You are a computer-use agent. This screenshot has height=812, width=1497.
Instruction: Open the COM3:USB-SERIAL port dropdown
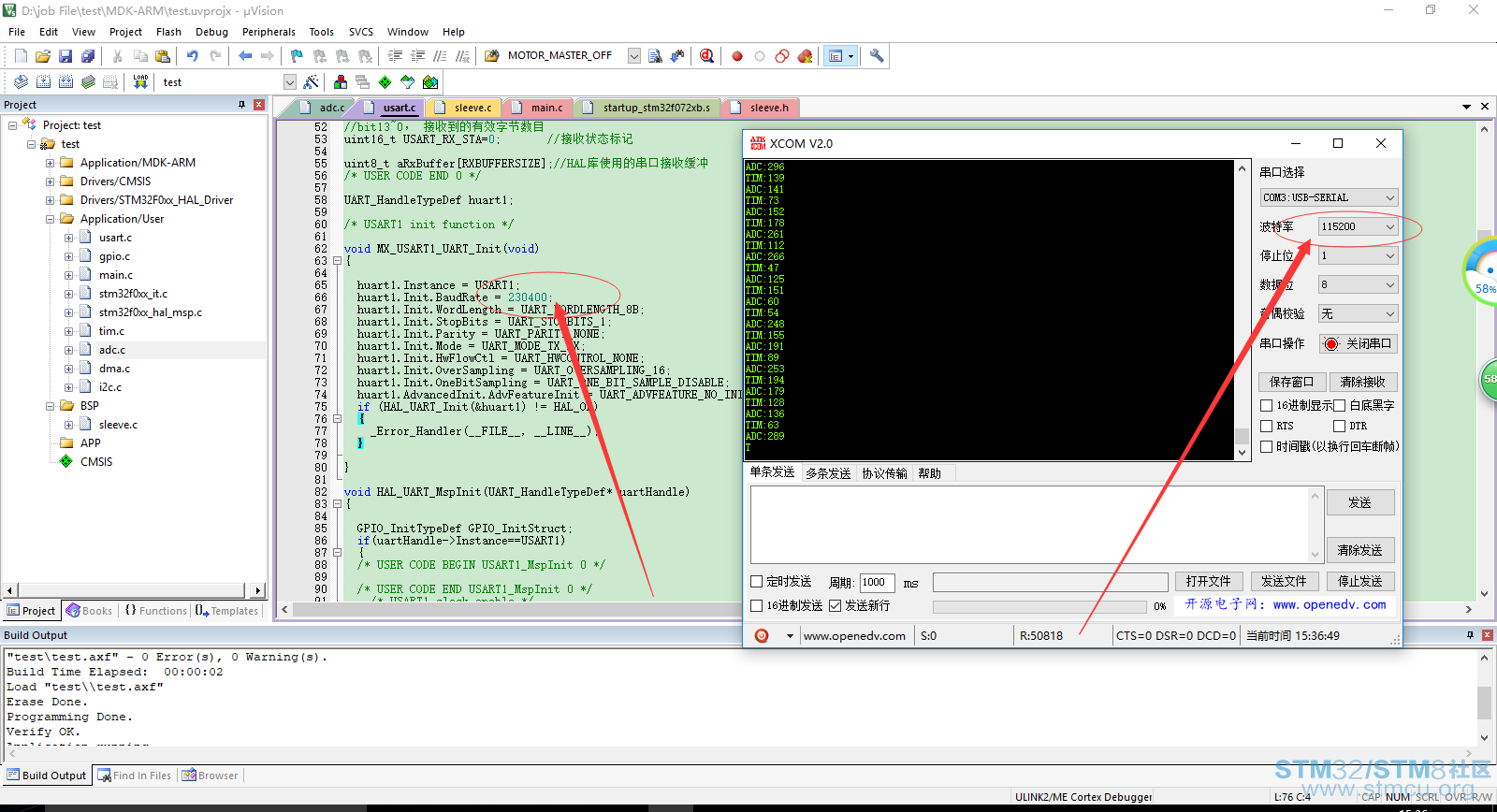click(1329, 197)
